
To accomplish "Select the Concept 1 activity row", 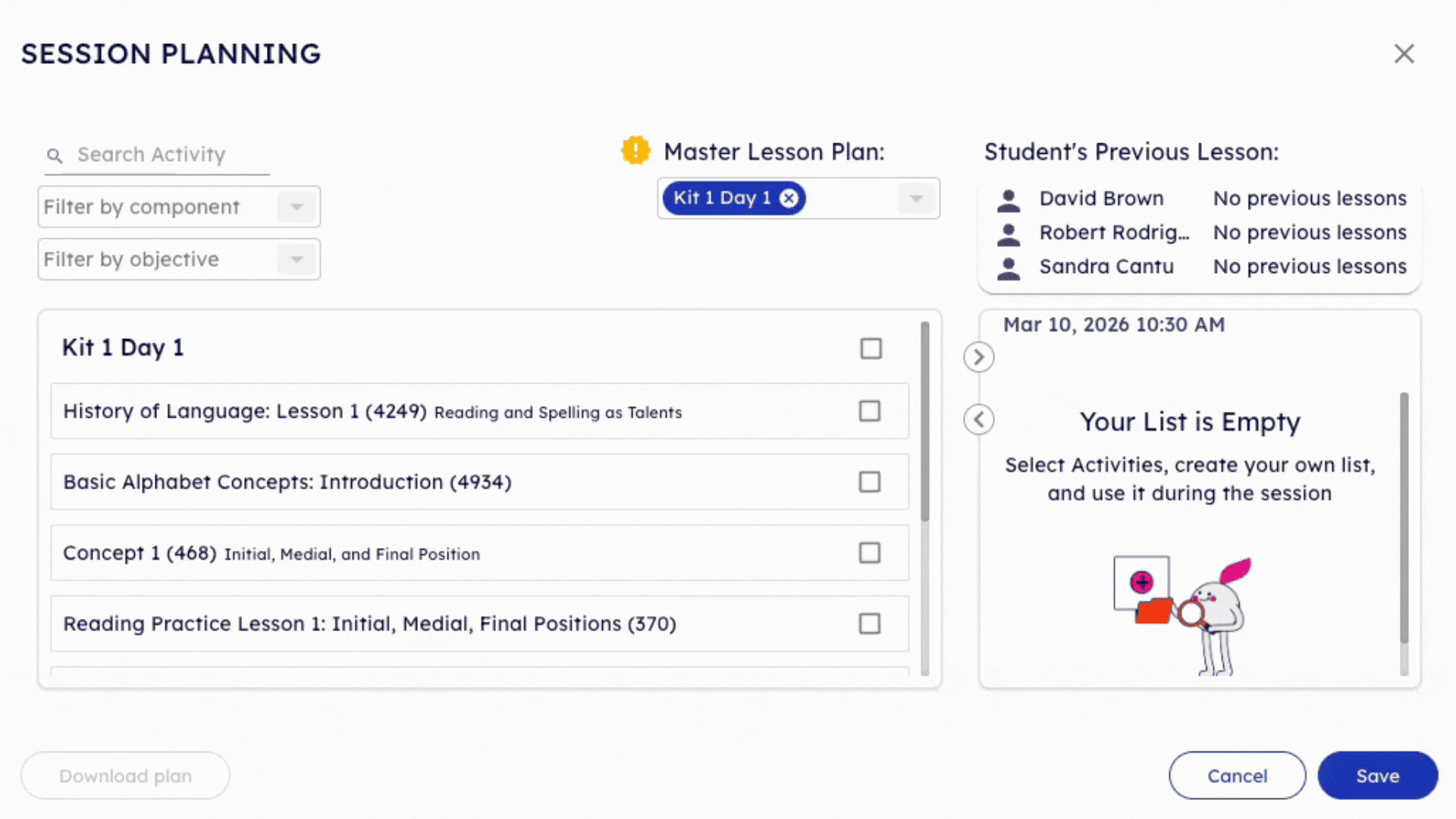I will (x=478, y=553).
